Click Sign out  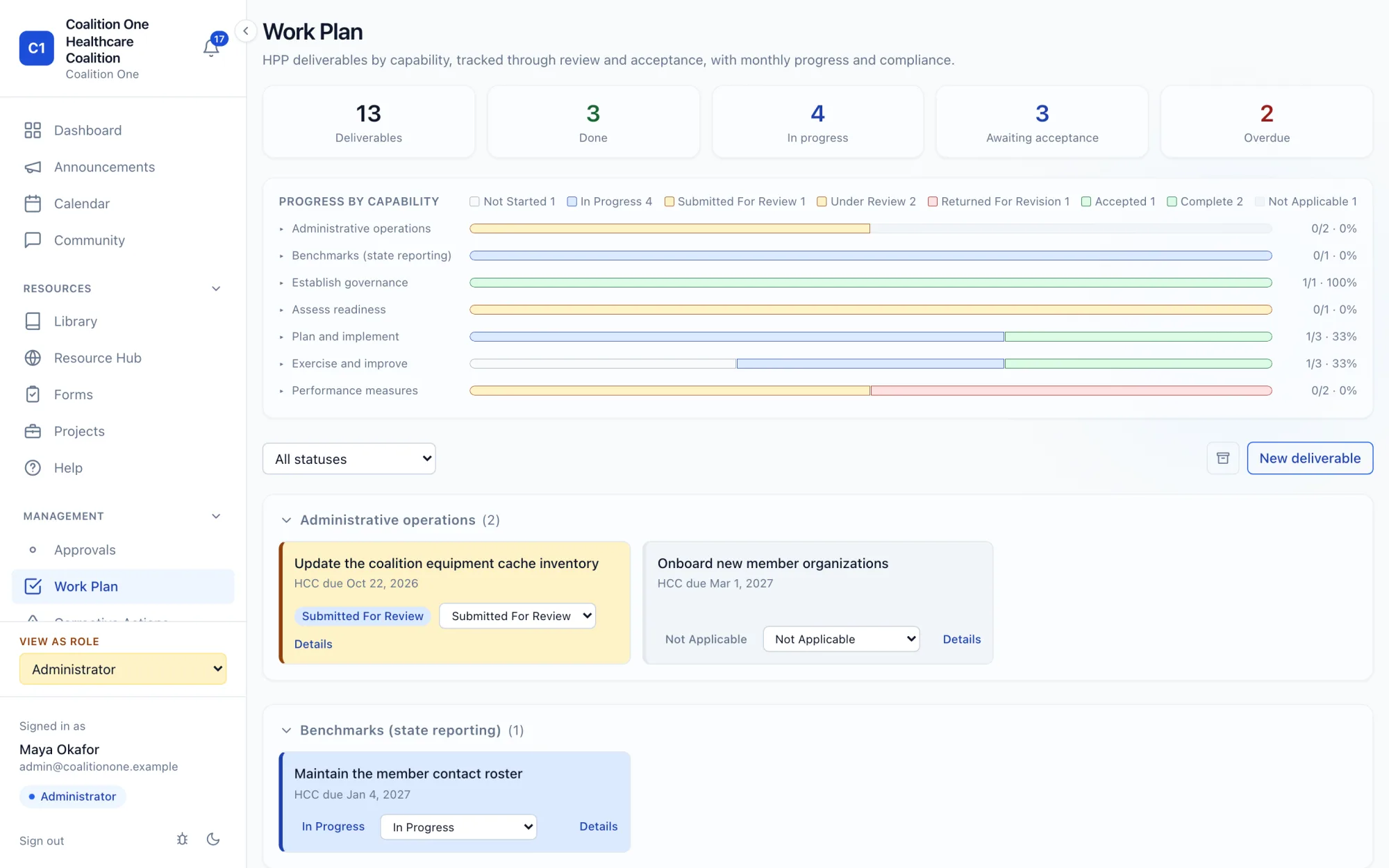[x=42, y=841]
